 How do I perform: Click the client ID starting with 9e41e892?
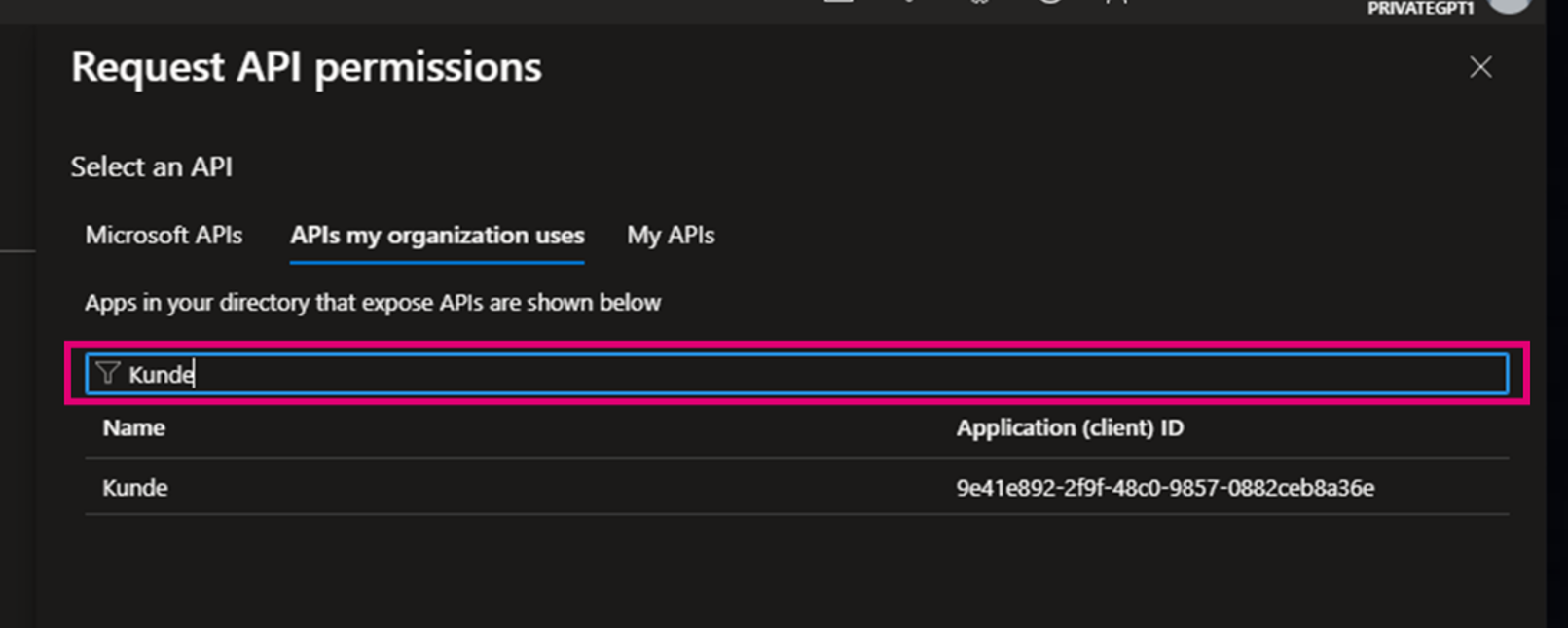pos(1165,488)
